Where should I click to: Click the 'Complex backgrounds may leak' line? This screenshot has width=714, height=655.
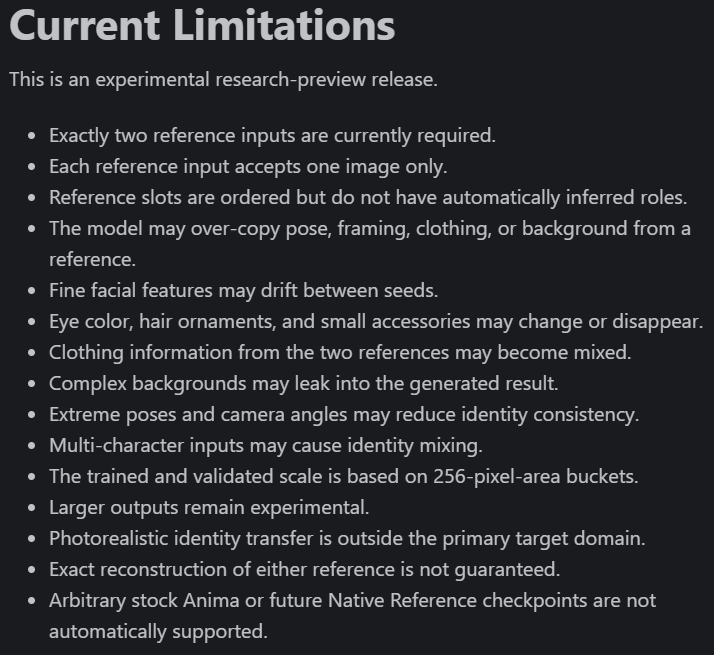tap(304, 384)
